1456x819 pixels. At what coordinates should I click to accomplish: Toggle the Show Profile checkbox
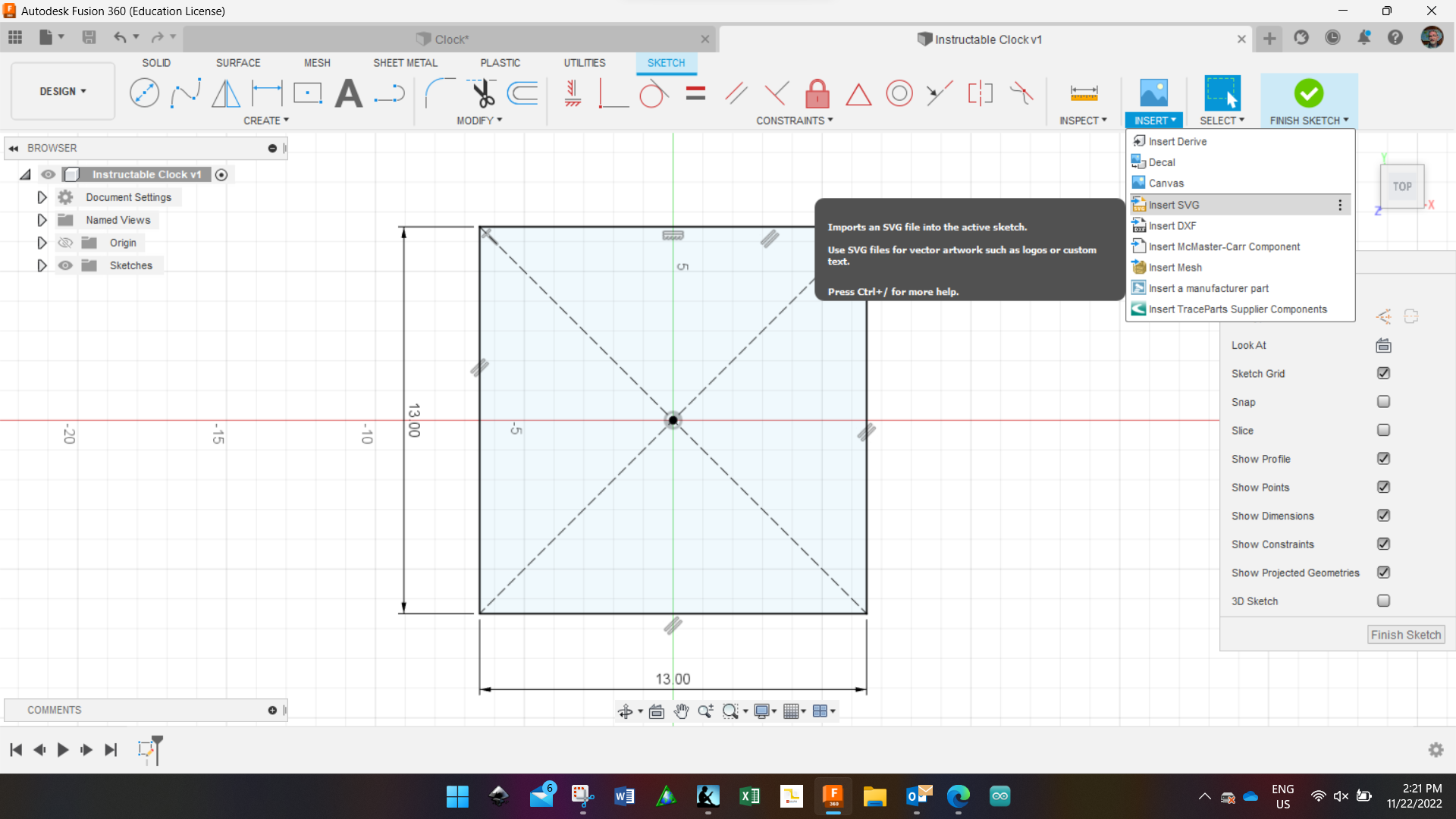(x=1384, y=458)
